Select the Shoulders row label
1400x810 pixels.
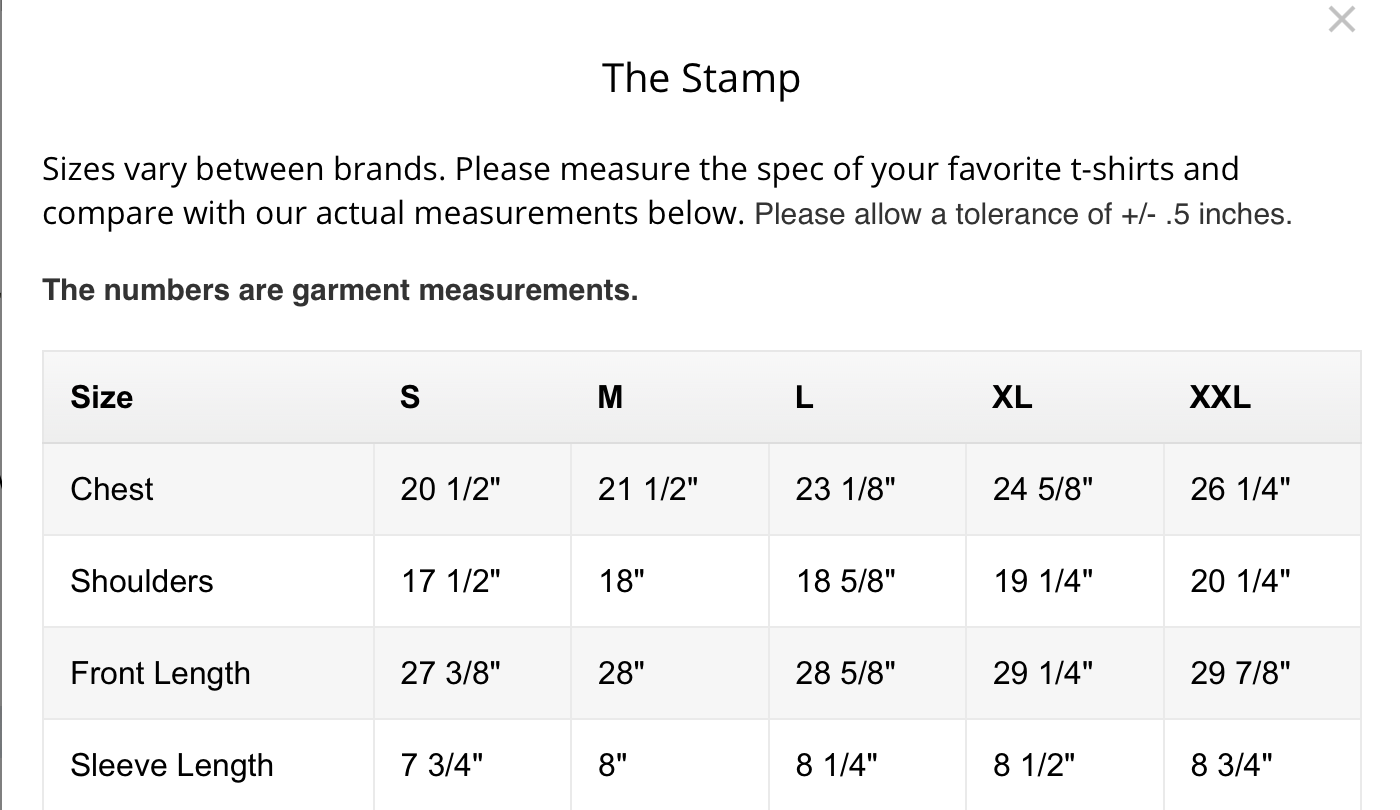(142, 581)
